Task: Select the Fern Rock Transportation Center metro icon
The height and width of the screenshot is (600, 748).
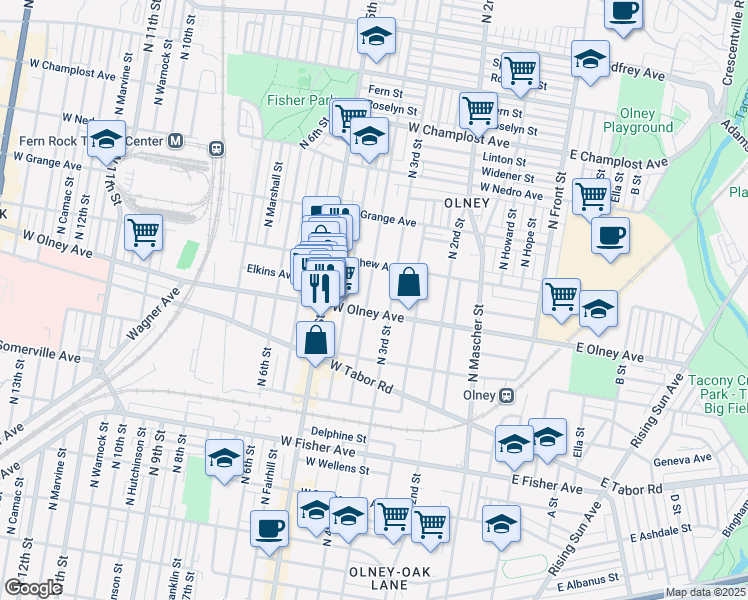Action: tap(177, 140)
